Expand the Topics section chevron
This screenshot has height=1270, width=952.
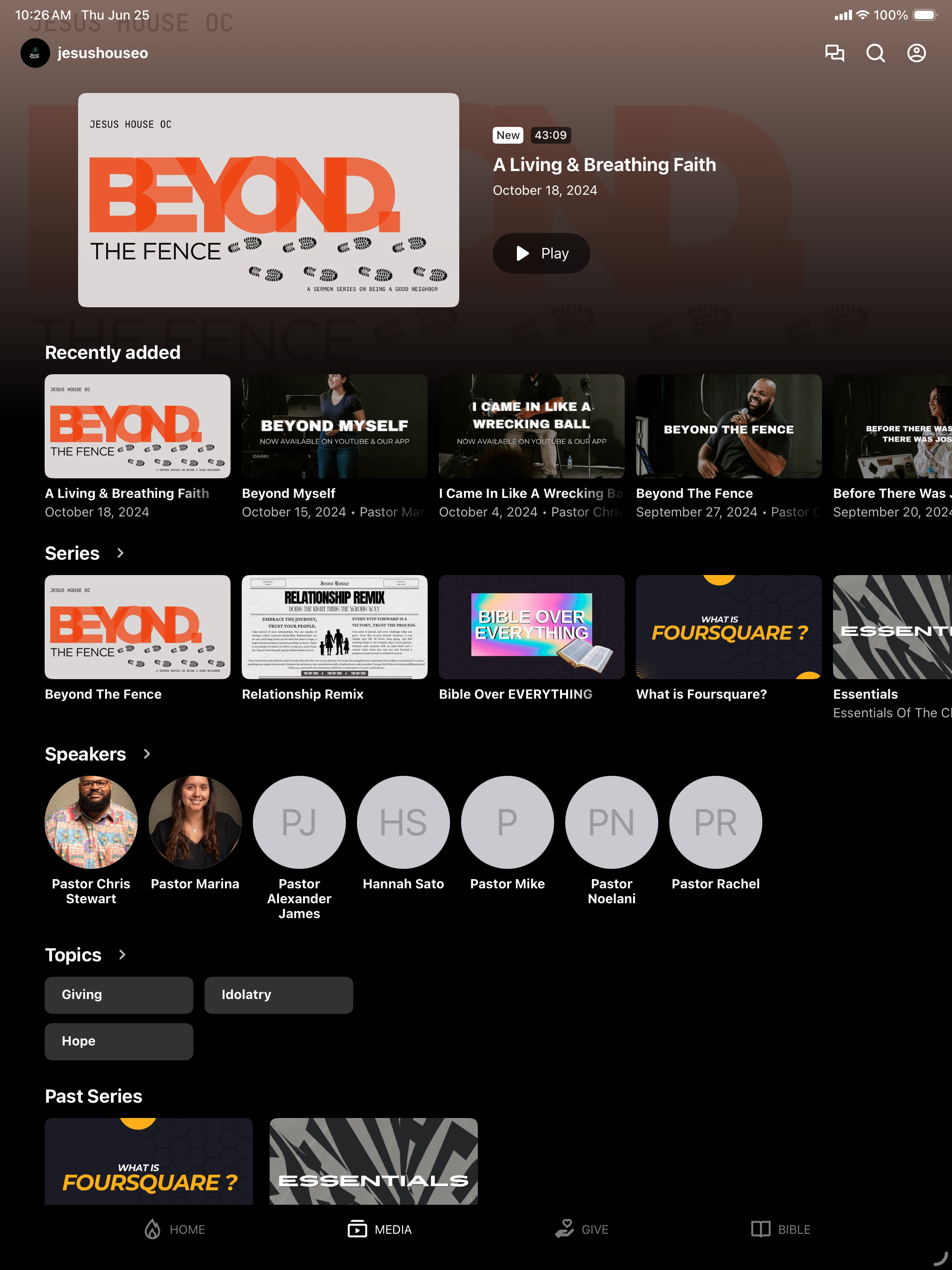click(x=122, y=954)
